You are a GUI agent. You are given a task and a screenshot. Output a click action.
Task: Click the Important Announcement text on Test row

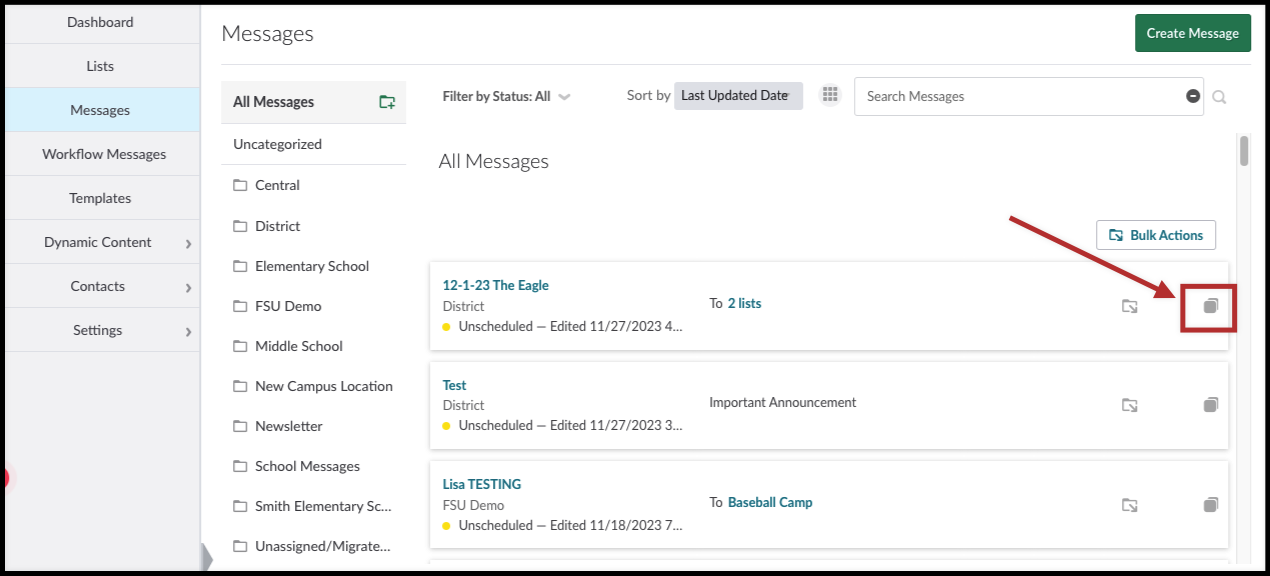pos(783,402)
